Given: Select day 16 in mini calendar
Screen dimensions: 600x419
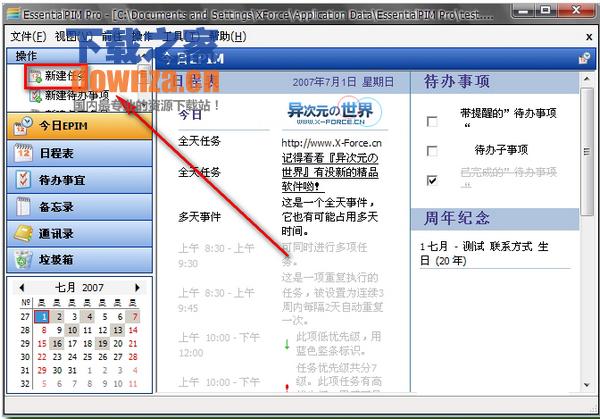Looking at the screenshot, I should 57,343.
